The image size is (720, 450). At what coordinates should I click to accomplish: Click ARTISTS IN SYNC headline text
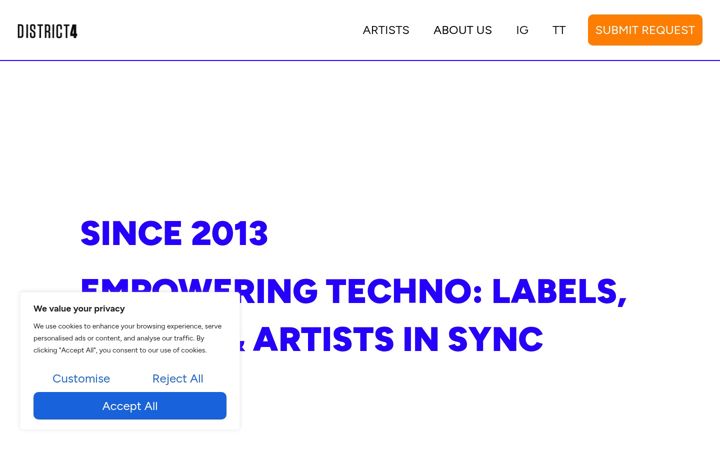(398, 339)
